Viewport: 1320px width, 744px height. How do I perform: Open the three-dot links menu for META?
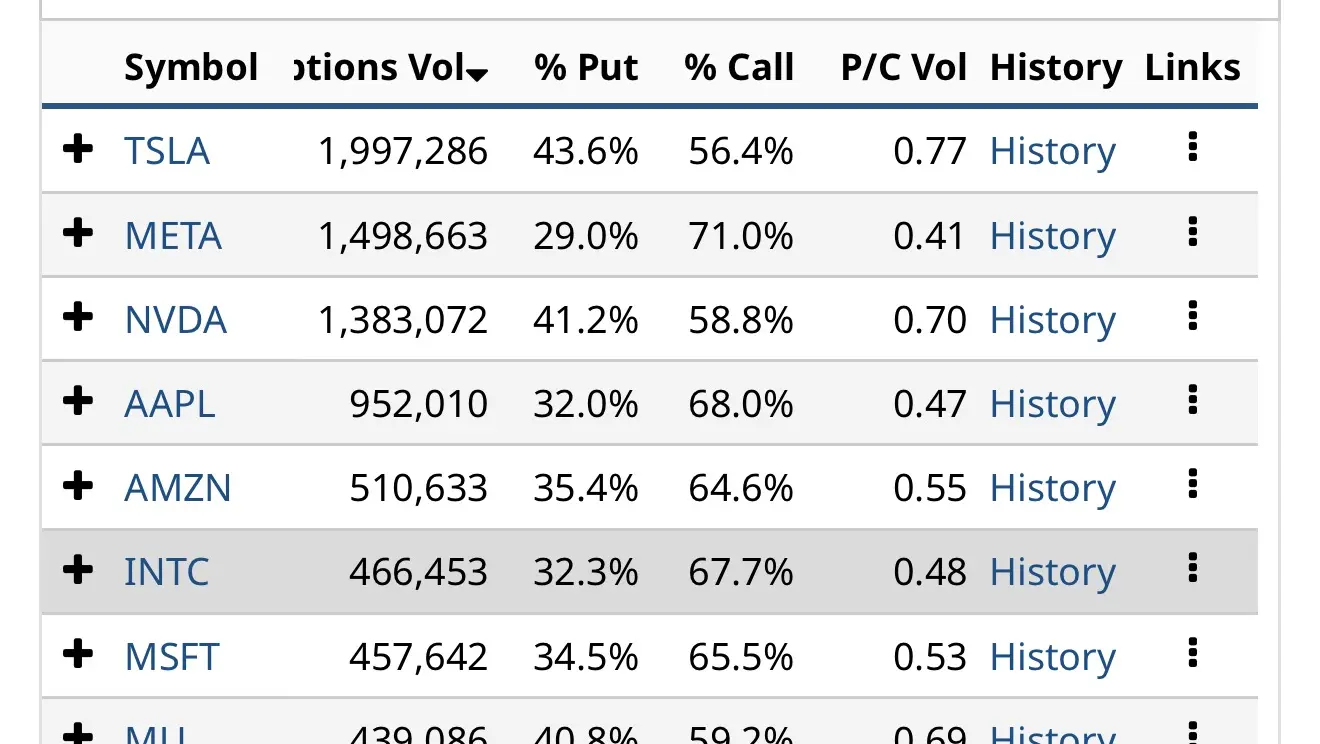tap(1191, 232)
